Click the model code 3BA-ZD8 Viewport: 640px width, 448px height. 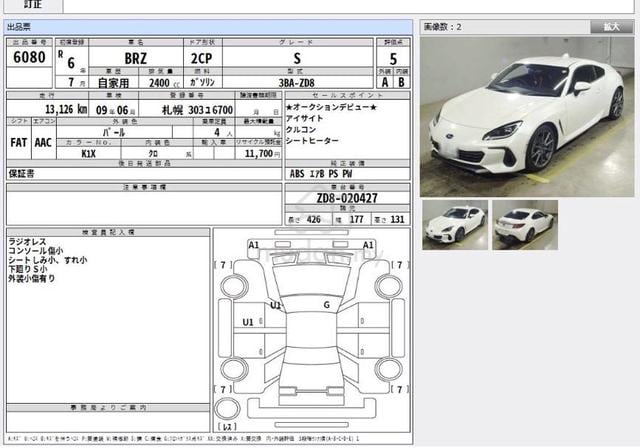coord(297,83)
